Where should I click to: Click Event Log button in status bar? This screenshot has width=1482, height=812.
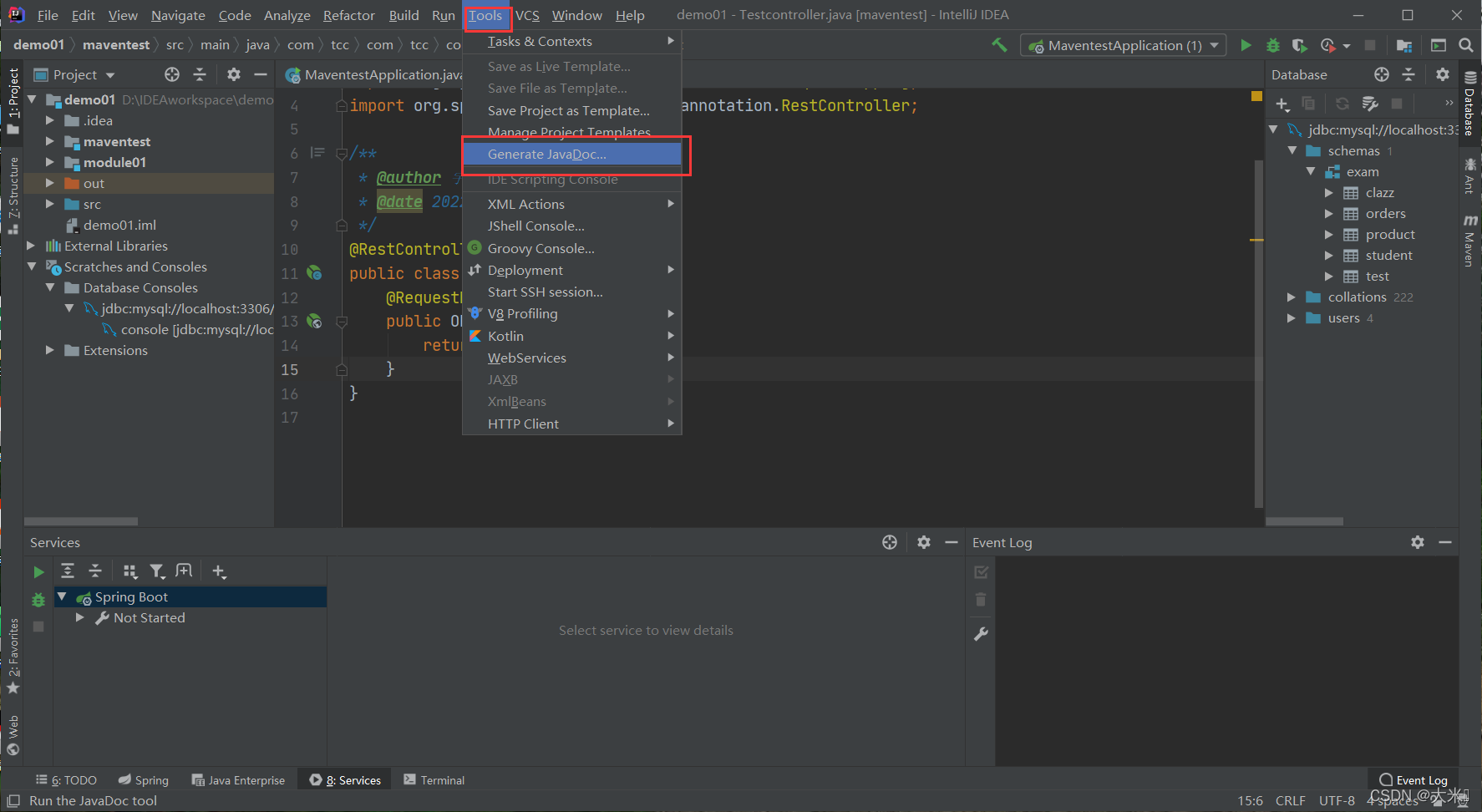pyautogui.click(x=1413, y=780)
